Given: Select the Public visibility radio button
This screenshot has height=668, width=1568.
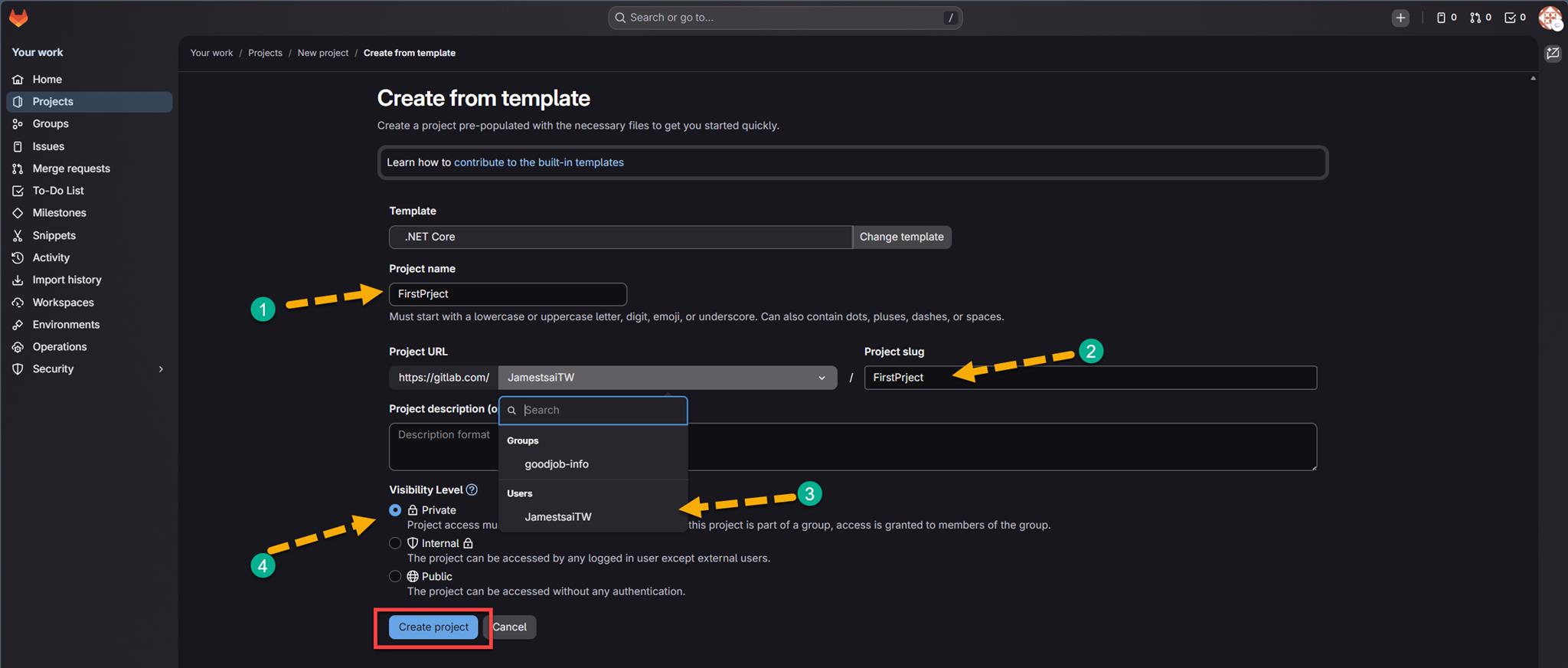Looking at the screenshot, I should coord(395,576).
